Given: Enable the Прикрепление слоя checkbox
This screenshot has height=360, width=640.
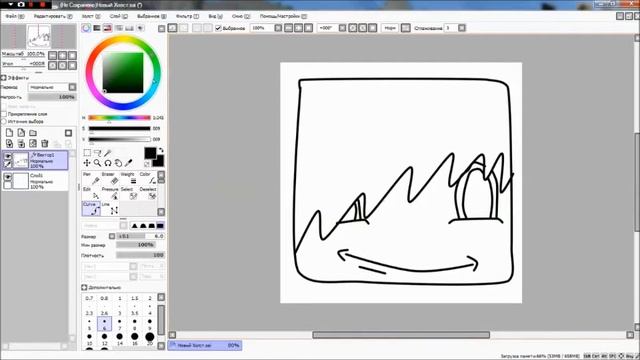Looking at the screenshot, I should 4,114.
